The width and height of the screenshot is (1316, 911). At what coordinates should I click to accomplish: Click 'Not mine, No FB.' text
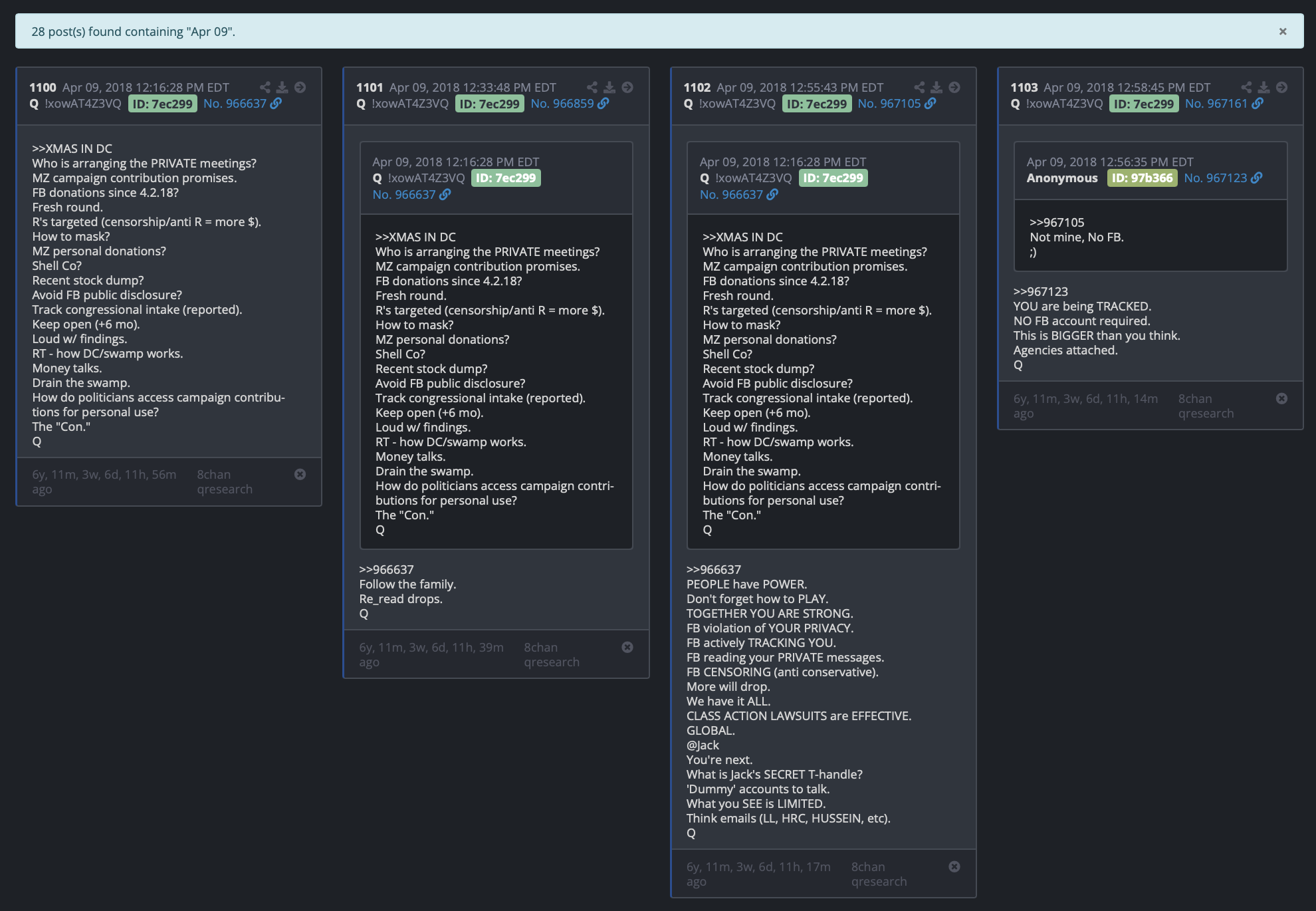tap(1077, 237)
